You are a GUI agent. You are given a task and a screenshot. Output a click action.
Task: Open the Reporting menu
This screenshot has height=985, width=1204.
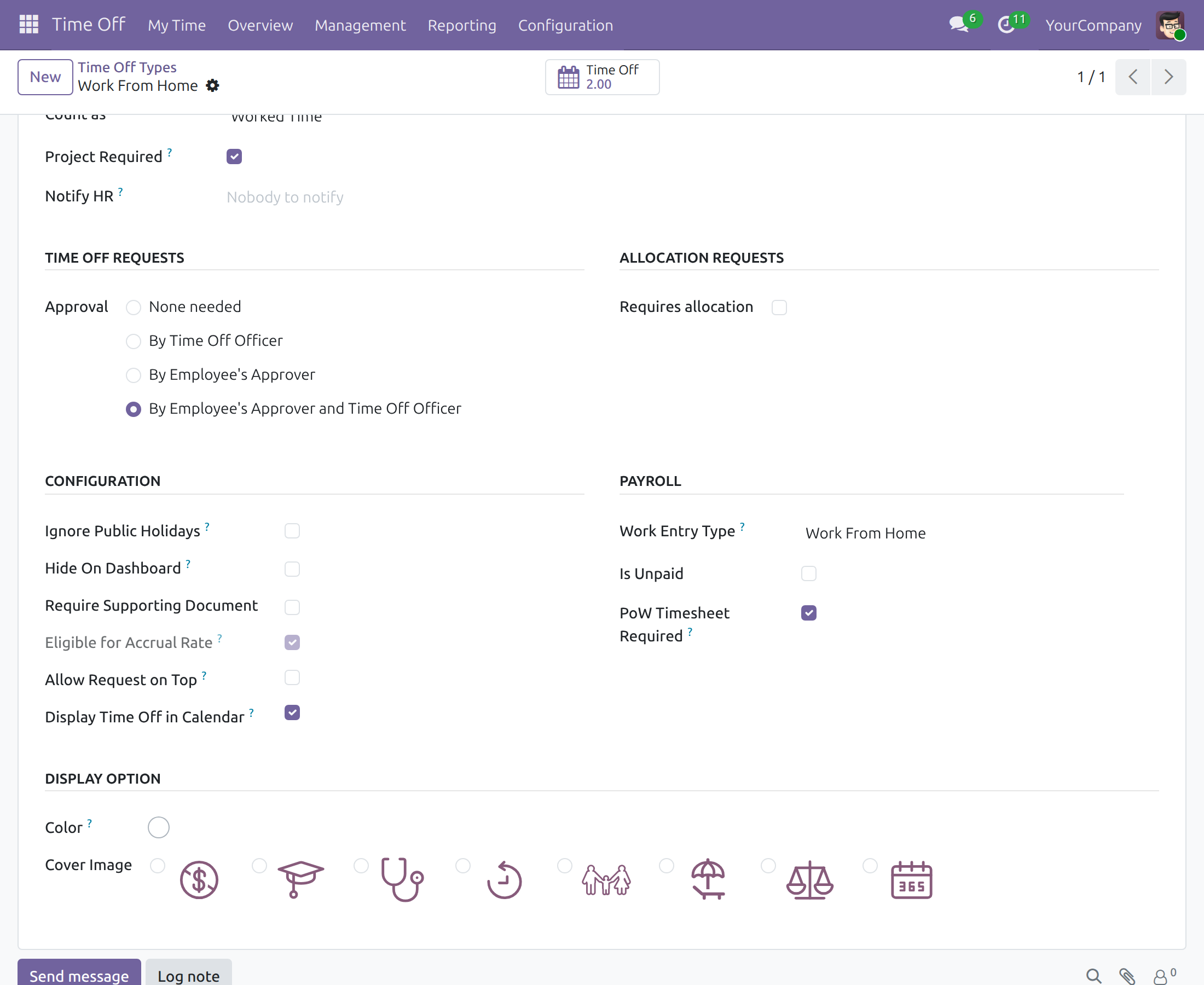coord(462,25)
